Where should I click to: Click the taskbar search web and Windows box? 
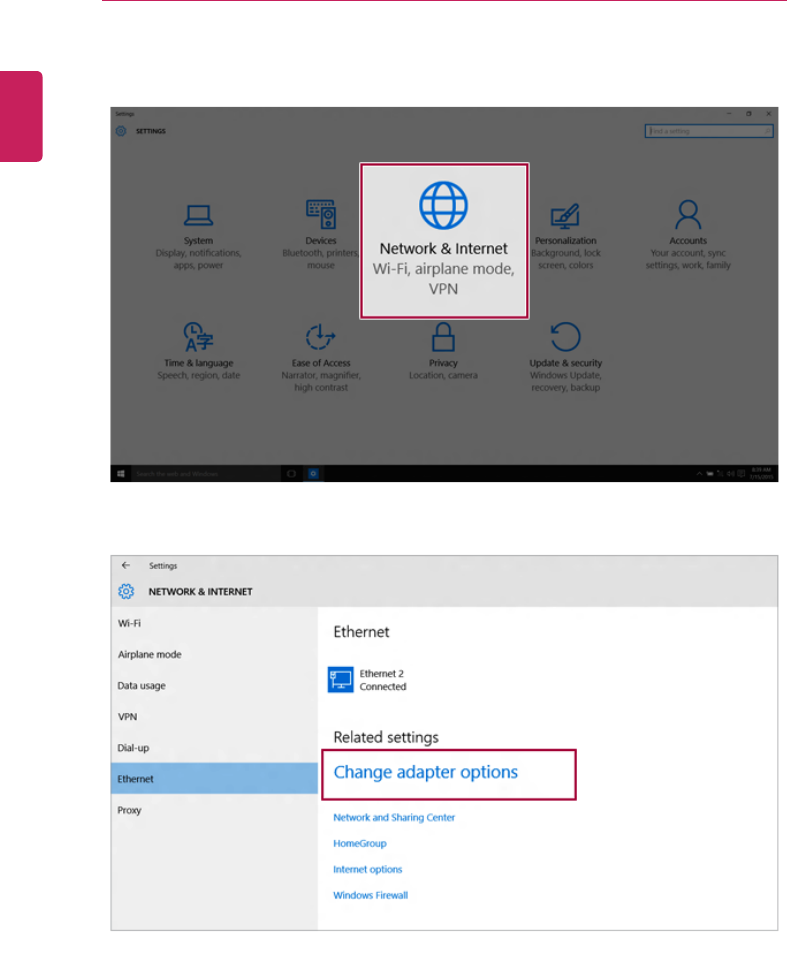pos(205,473)
